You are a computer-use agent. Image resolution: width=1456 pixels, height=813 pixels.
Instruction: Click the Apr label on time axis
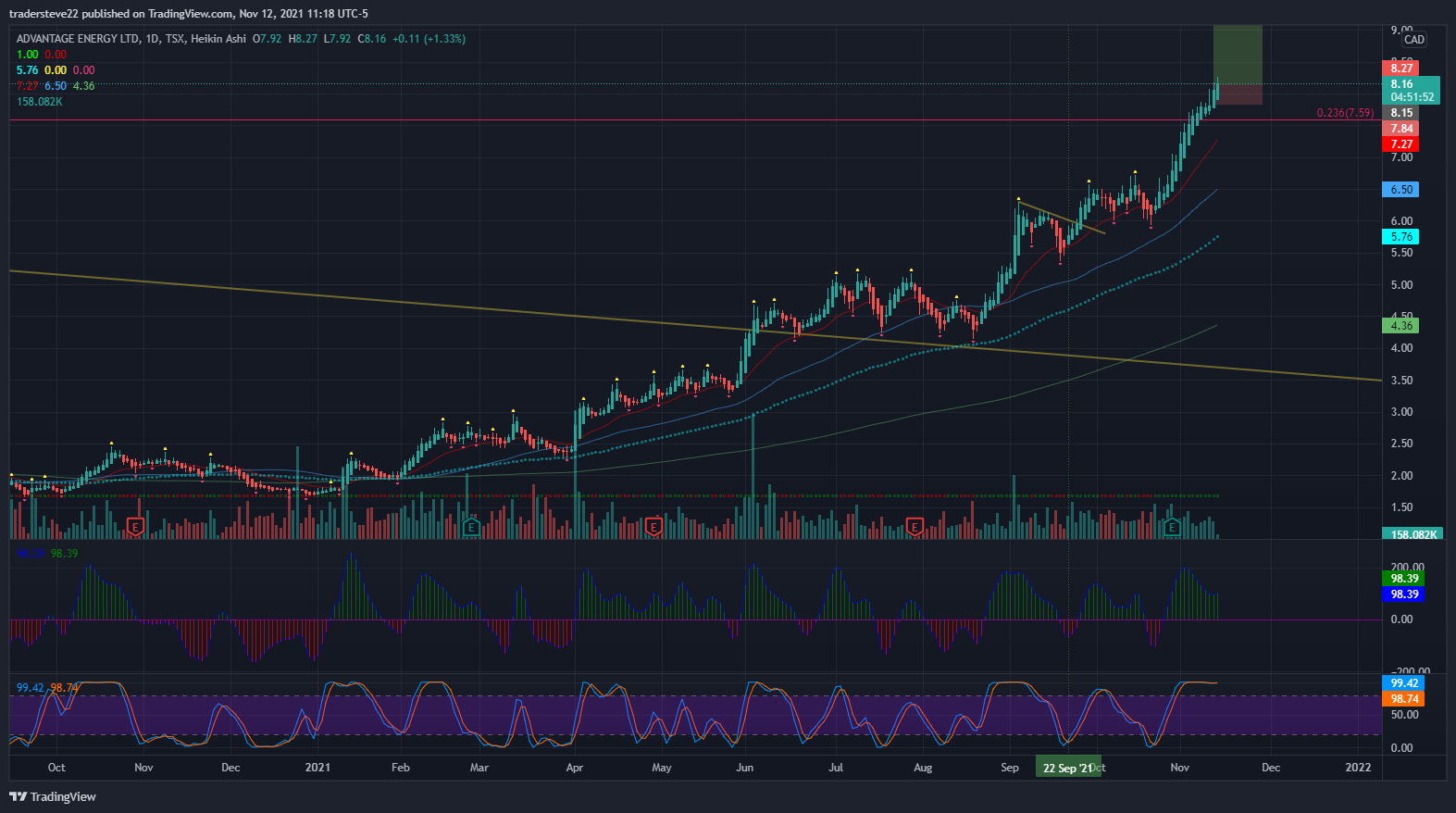574,768
